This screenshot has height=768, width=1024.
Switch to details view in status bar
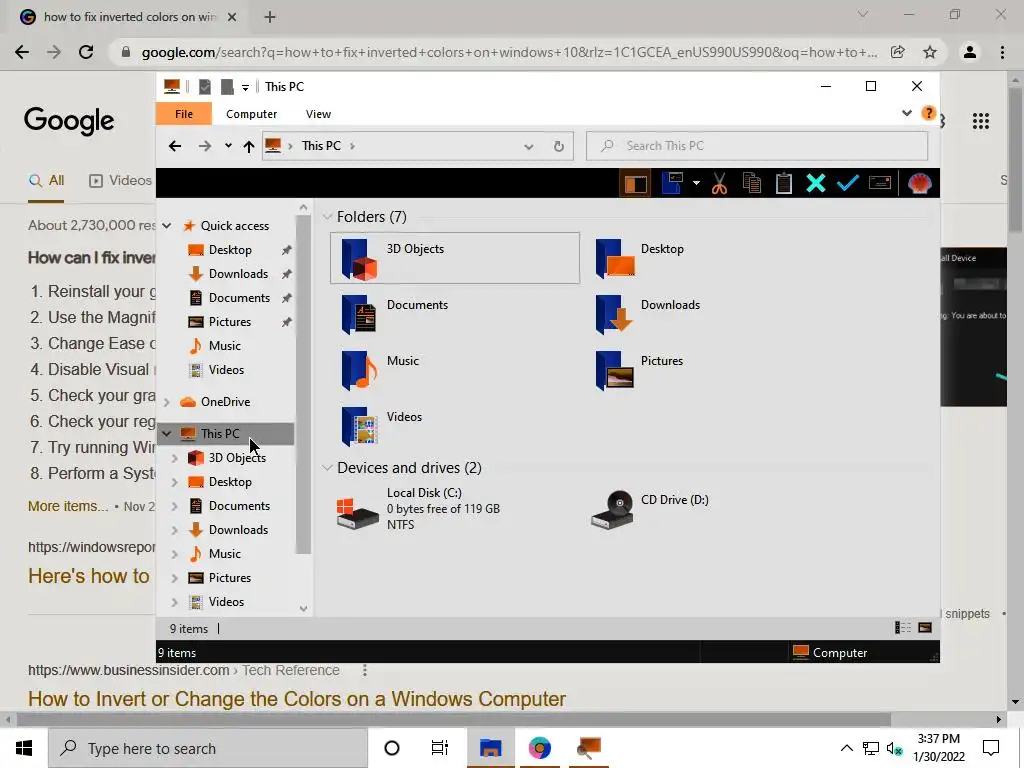903,628
